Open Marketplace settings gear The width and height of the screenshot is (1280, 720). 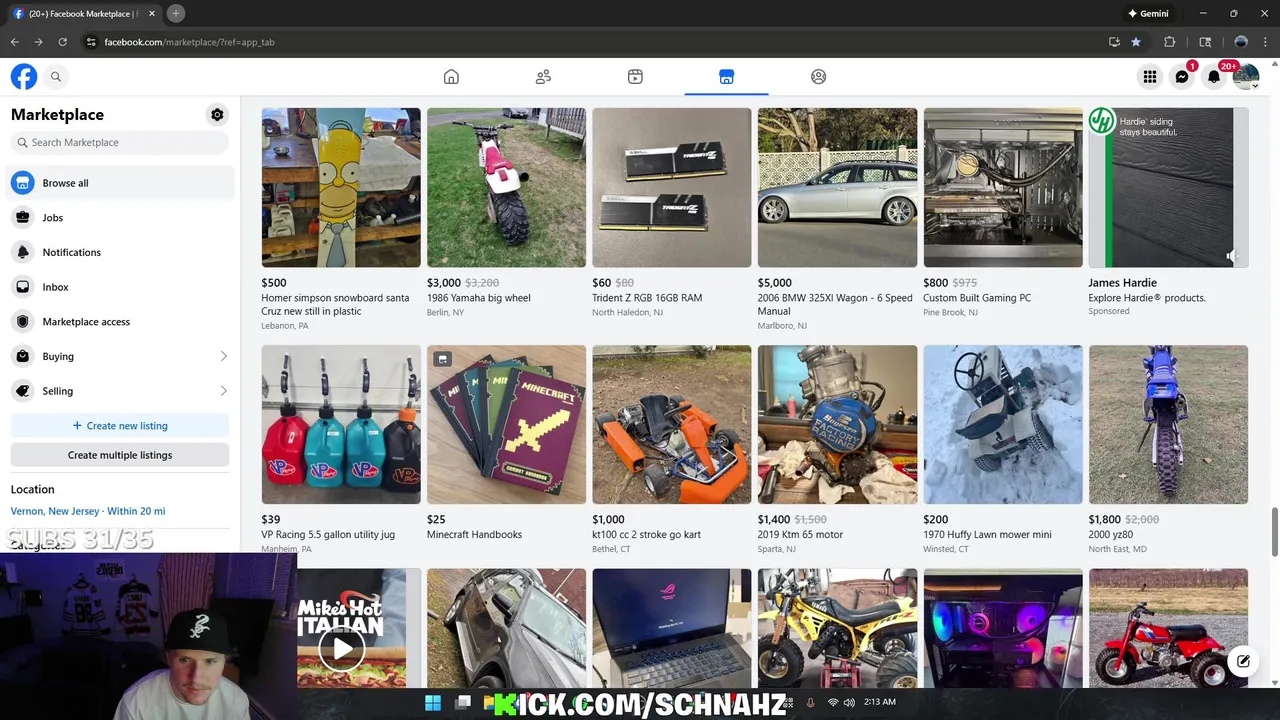(x=217, y=115)
